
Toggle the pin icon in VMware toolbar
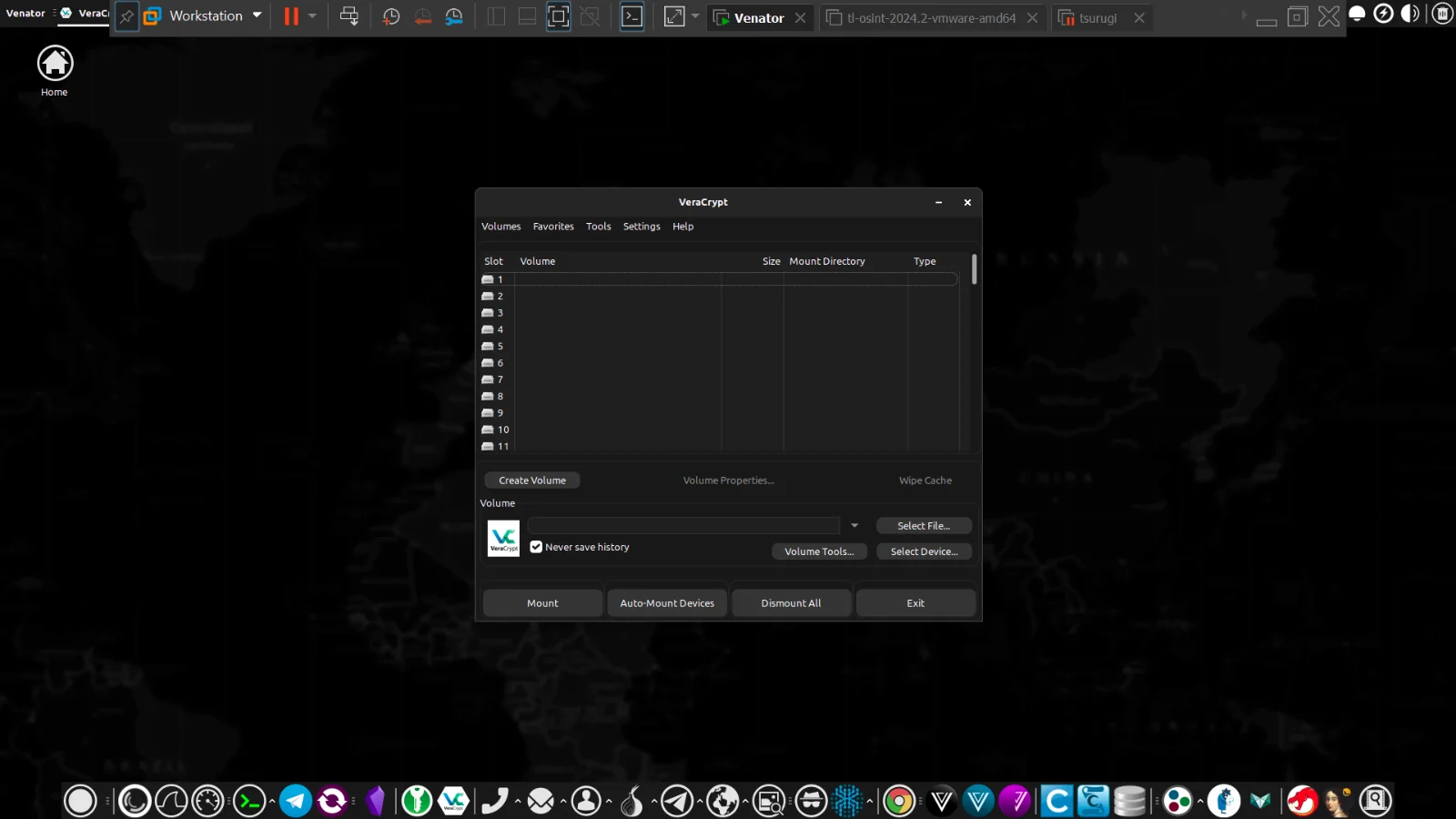coord(126,17)
